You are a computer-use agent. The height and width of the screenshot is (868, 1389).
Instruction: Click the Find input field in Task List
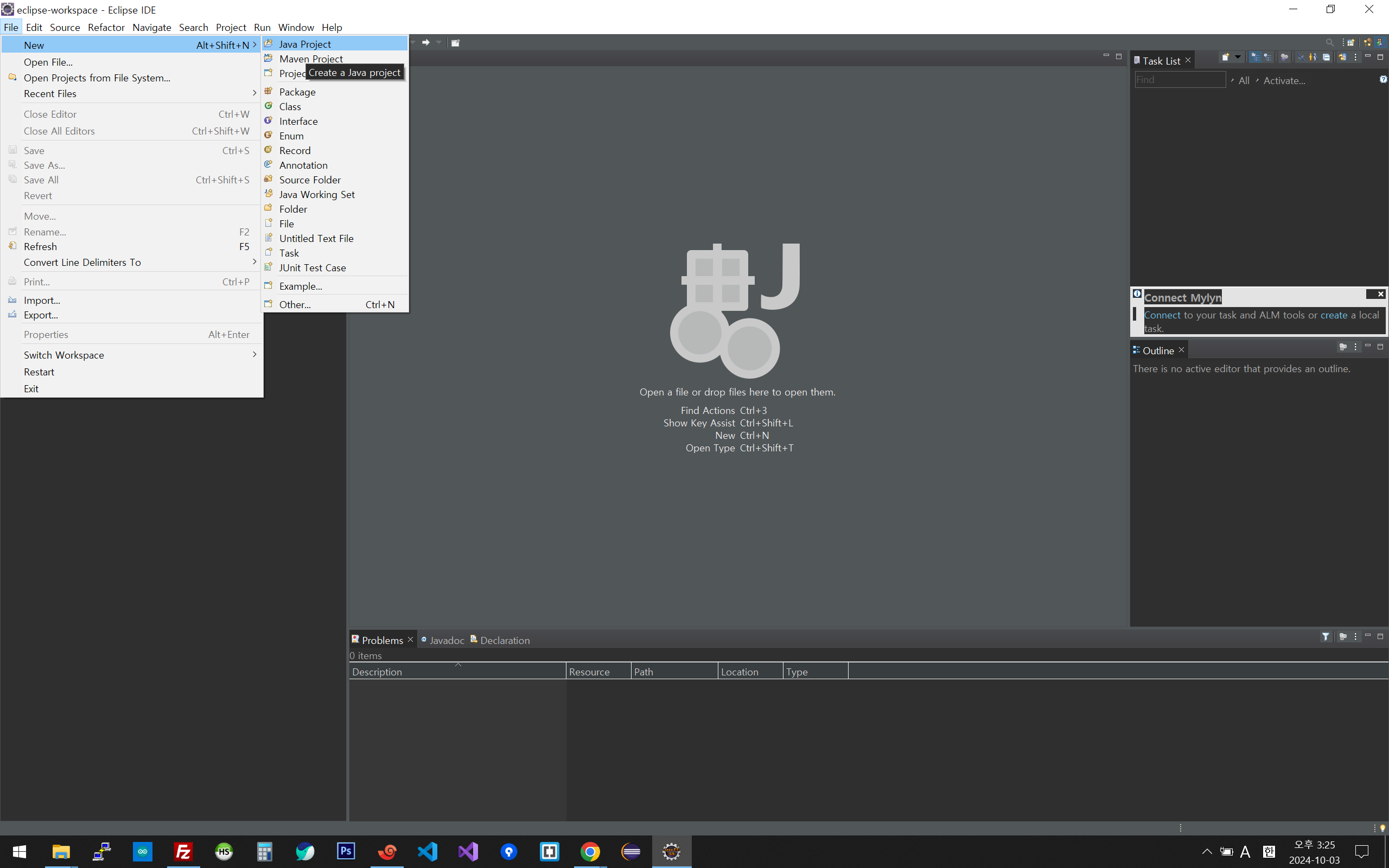[1180, 80]
